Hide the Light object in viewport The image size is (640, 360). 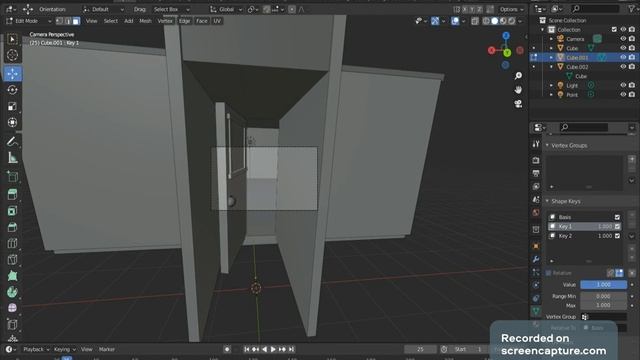pyautogui.click(x=623, y=85)
